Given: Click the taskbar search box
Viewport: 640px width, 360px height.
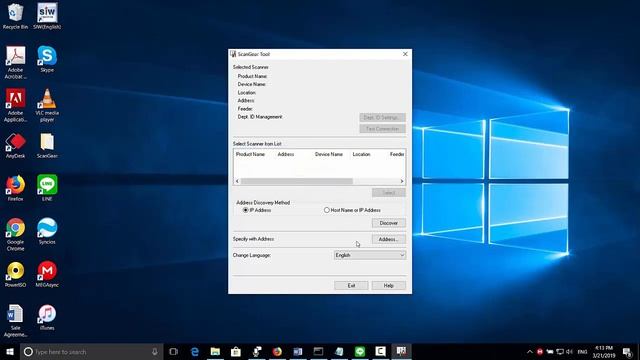Looking at the screenshot, I should pos(92,351).
